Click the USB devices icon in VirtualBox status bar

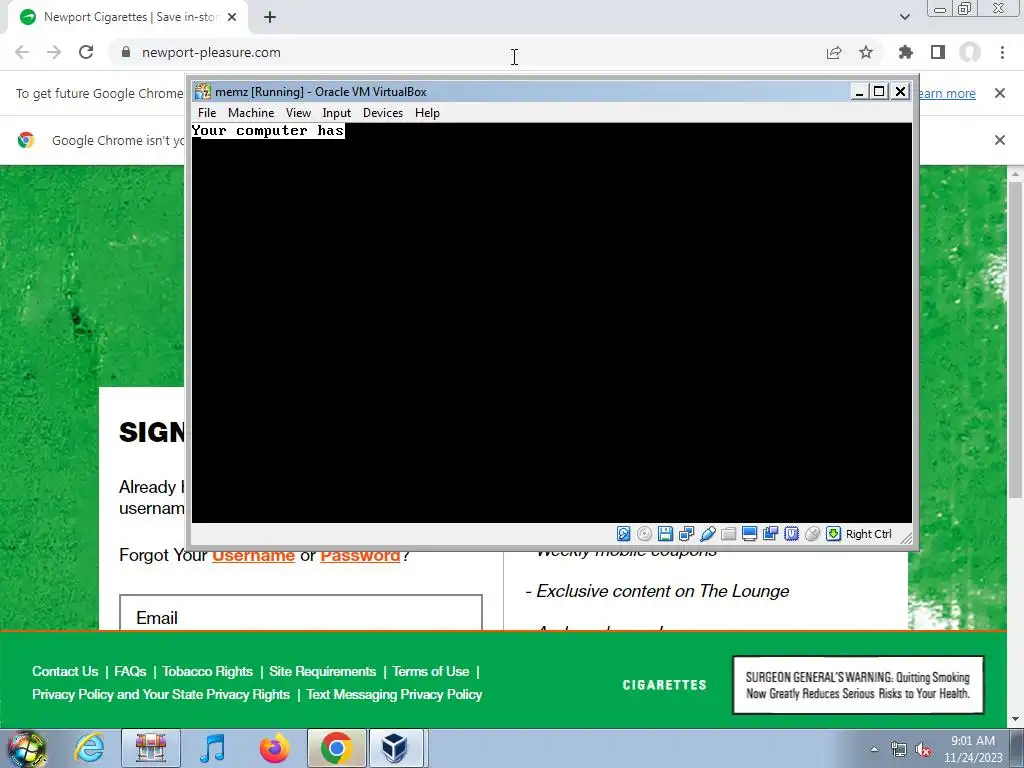(707, 534)
